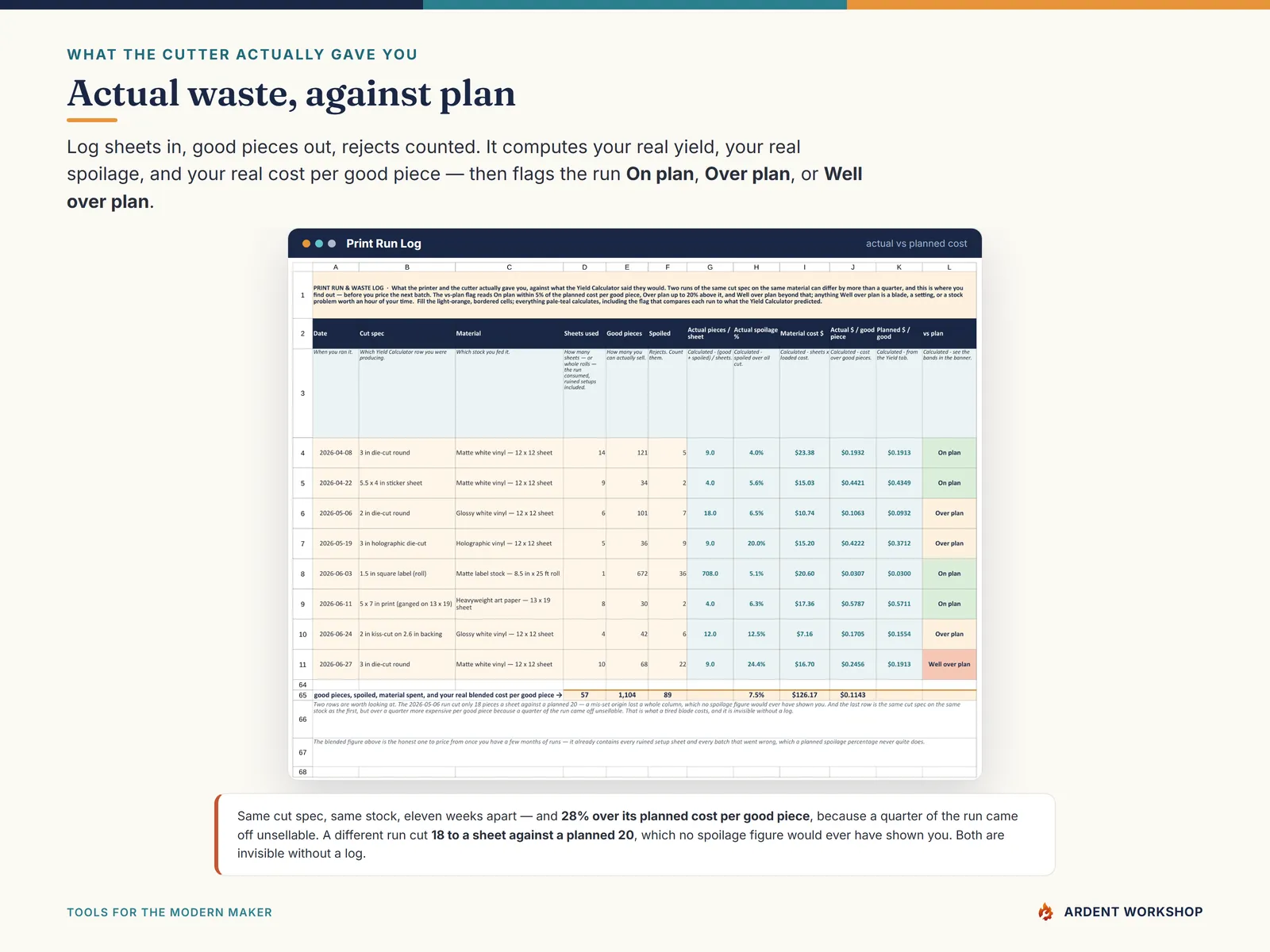Click '5.5 x 4 in sticker sheet' cell
The width and height of the screenshot is (1270, 952).
point(407,483)
